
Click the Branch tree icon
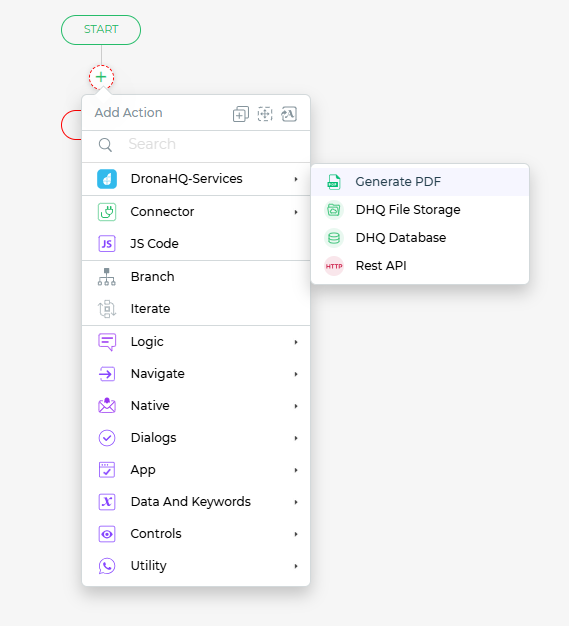107,277
